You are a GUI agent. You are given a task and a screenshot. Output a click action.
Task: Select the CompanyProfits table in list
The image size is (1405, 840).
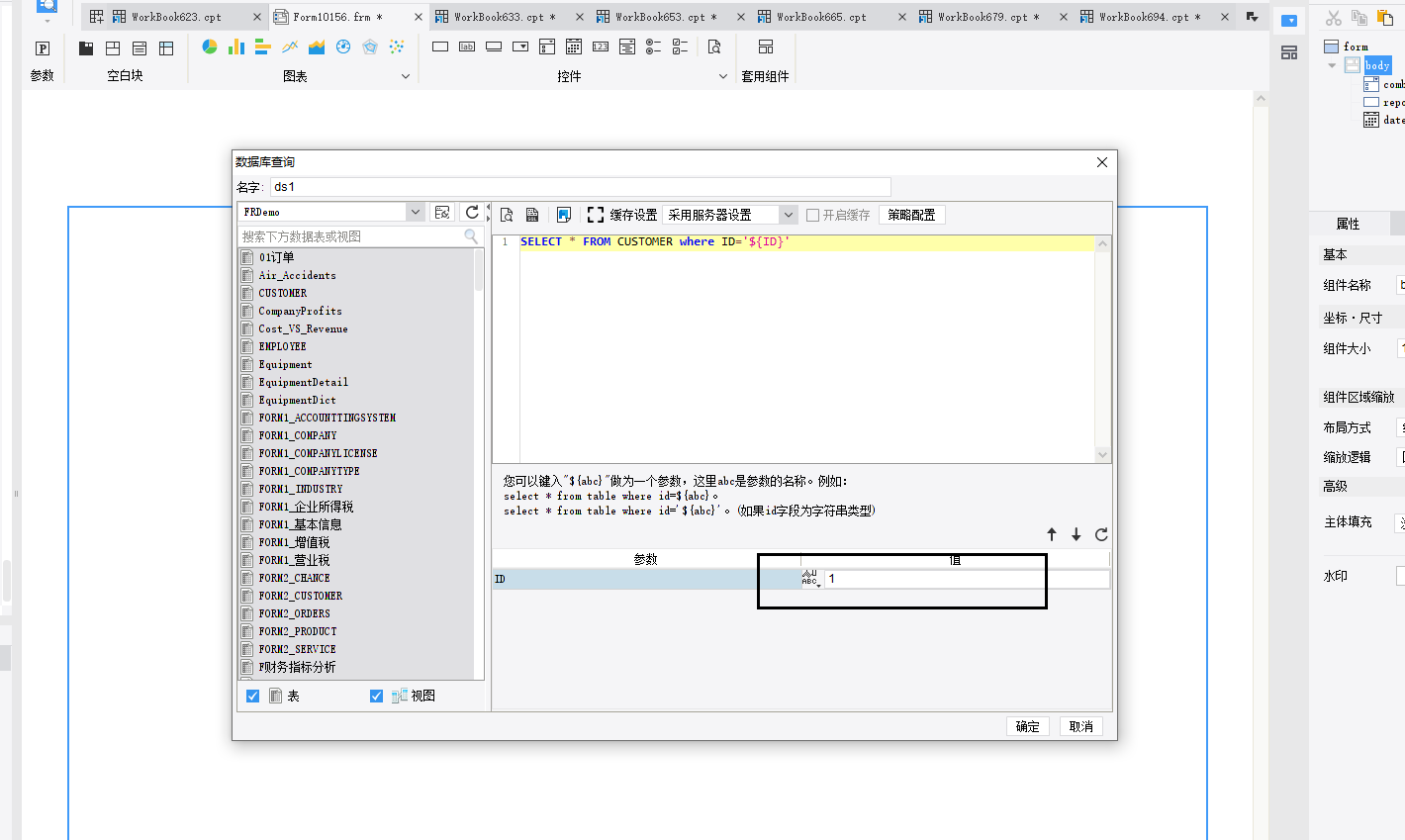[301, 311]
